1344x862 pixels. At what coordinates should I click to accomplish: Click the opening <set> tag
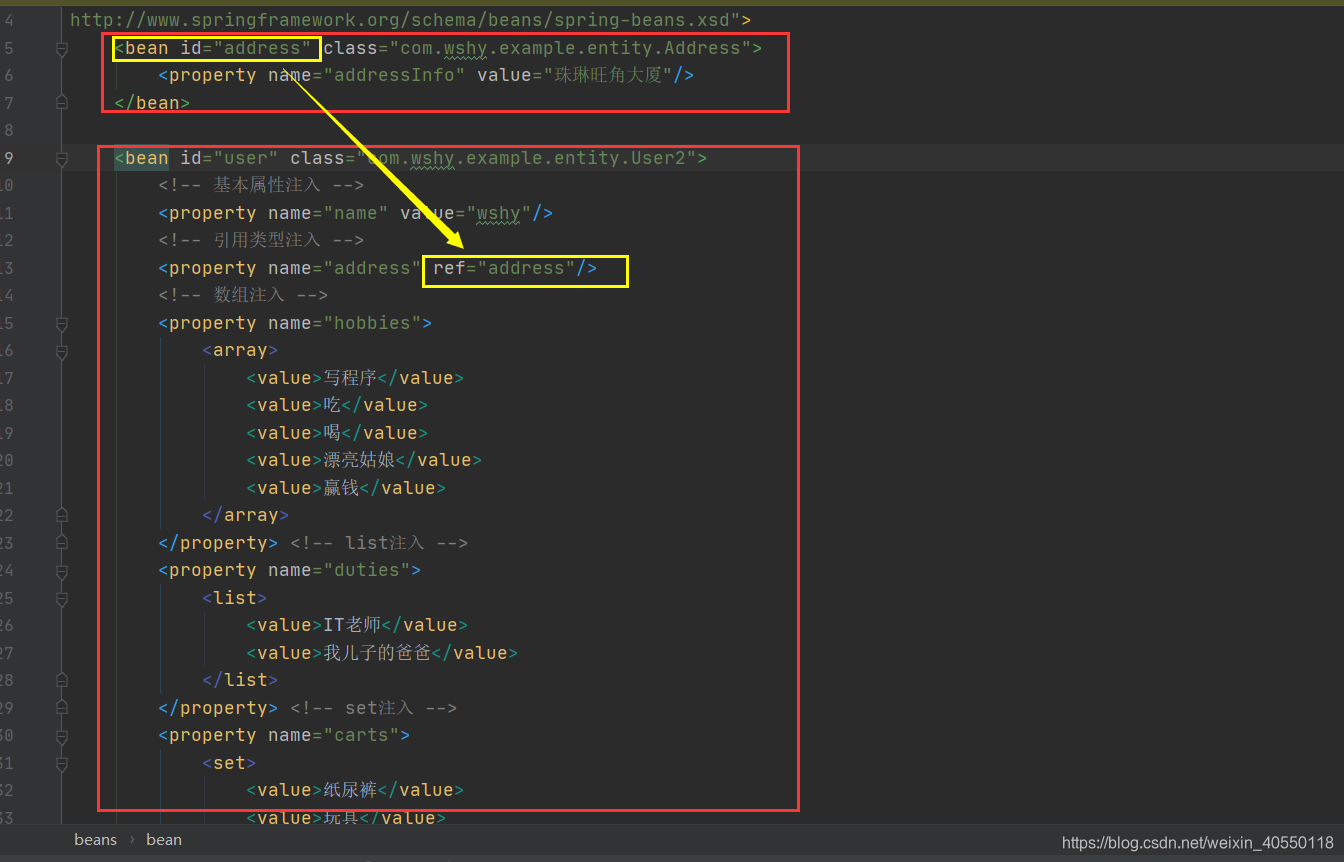[x=229, y=763]
